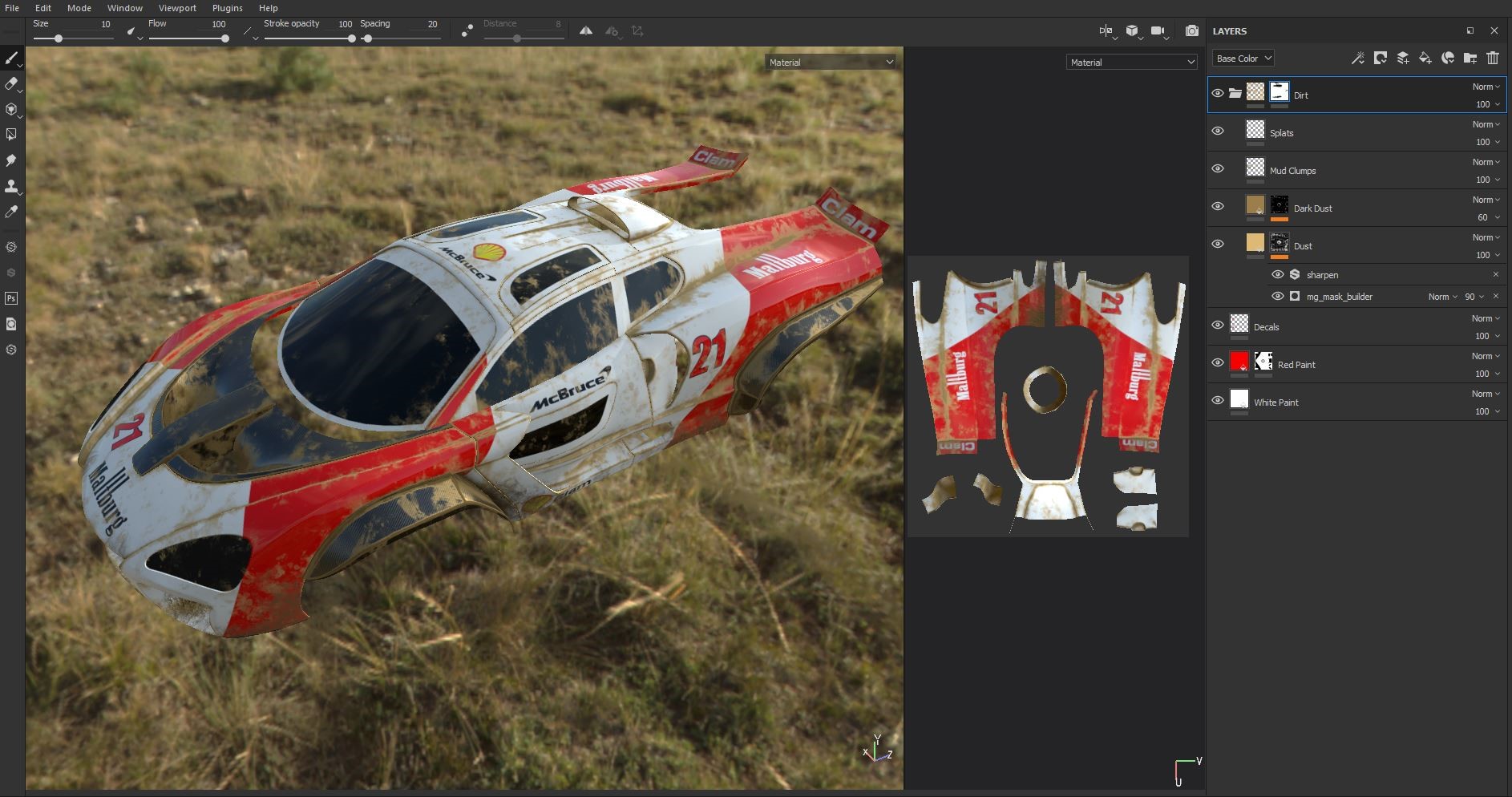Toggle visibility of Red Paint layer
Viewport: 1512px width, 797px height.
tap(1218, 362)
